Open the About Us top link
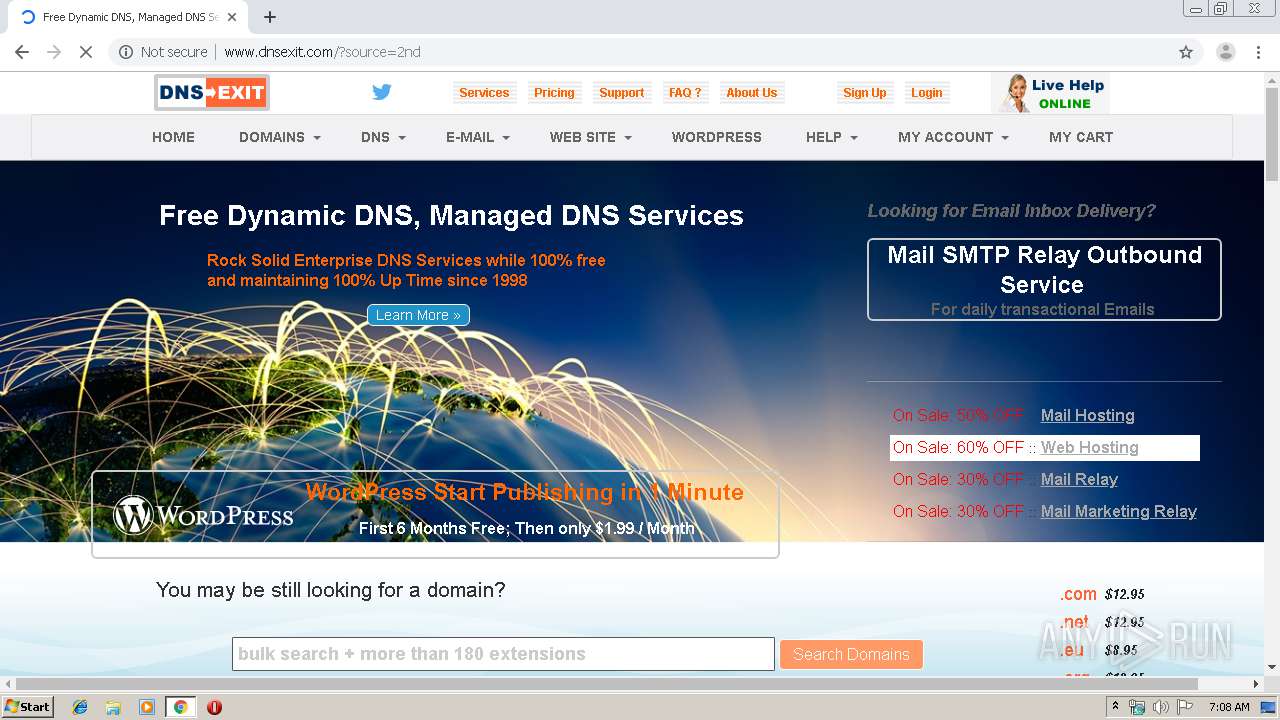The height and width of the screenshot is (720, 1280). 751,93
